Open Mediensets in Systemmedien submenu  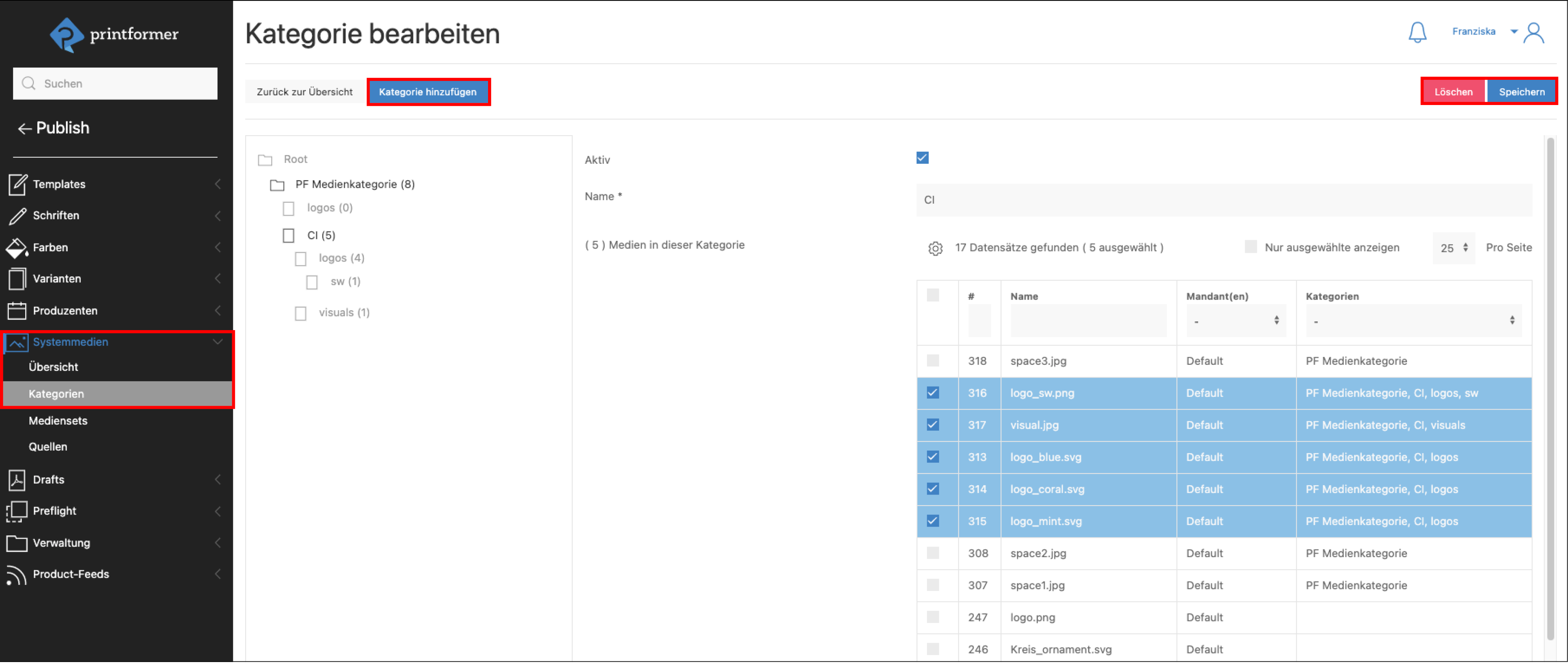click(x=58, y=421)
